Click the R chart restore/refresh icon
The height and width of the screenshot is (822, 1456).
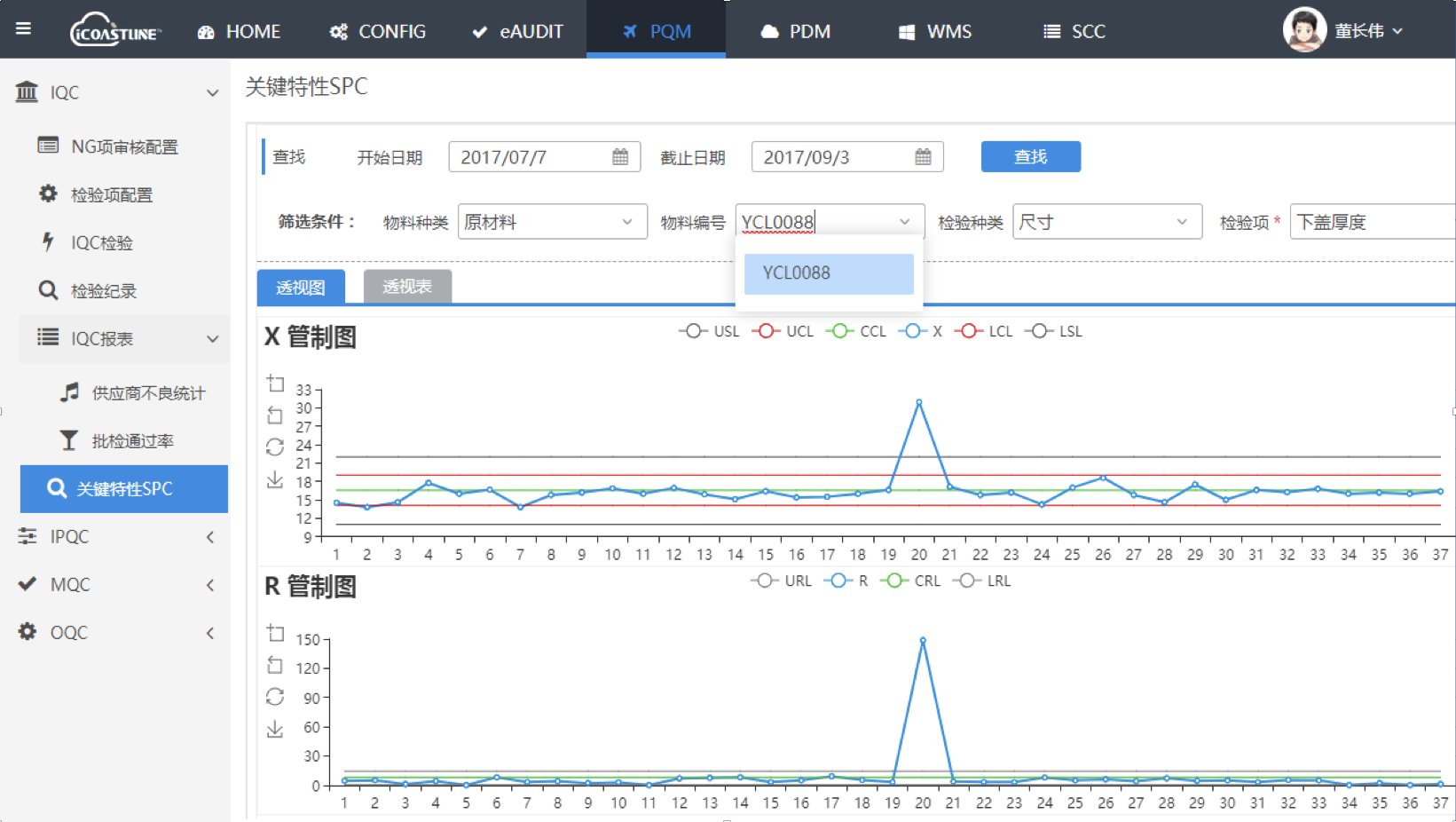pos(275,697)
